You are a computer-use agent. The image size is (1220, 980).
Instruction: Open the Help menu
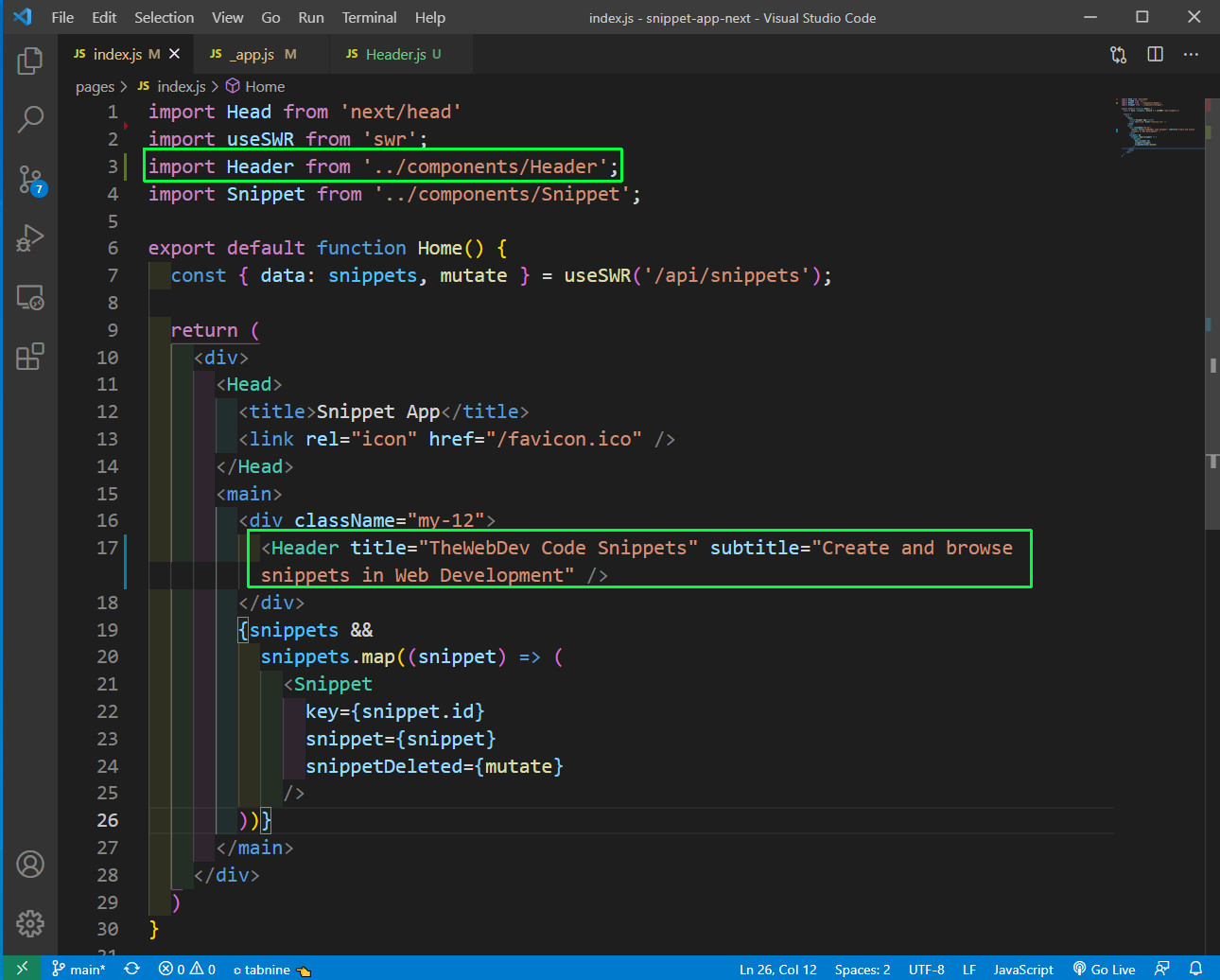(429, 17)
